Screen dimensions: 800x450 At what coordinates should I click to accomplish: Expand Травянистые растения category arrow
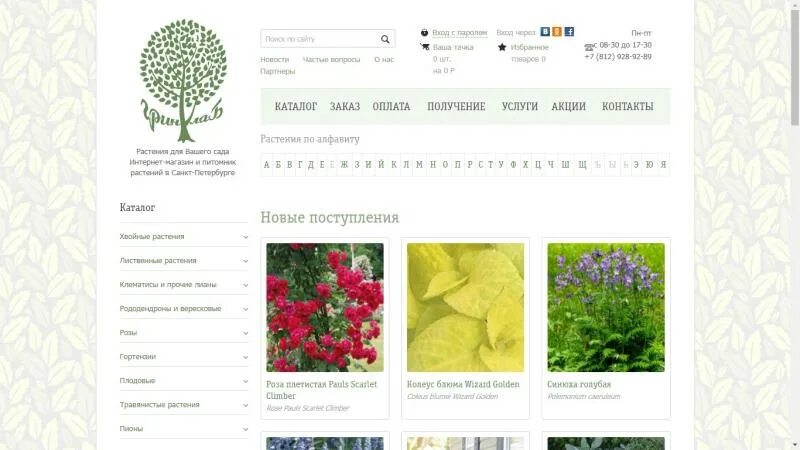(245, 405)
